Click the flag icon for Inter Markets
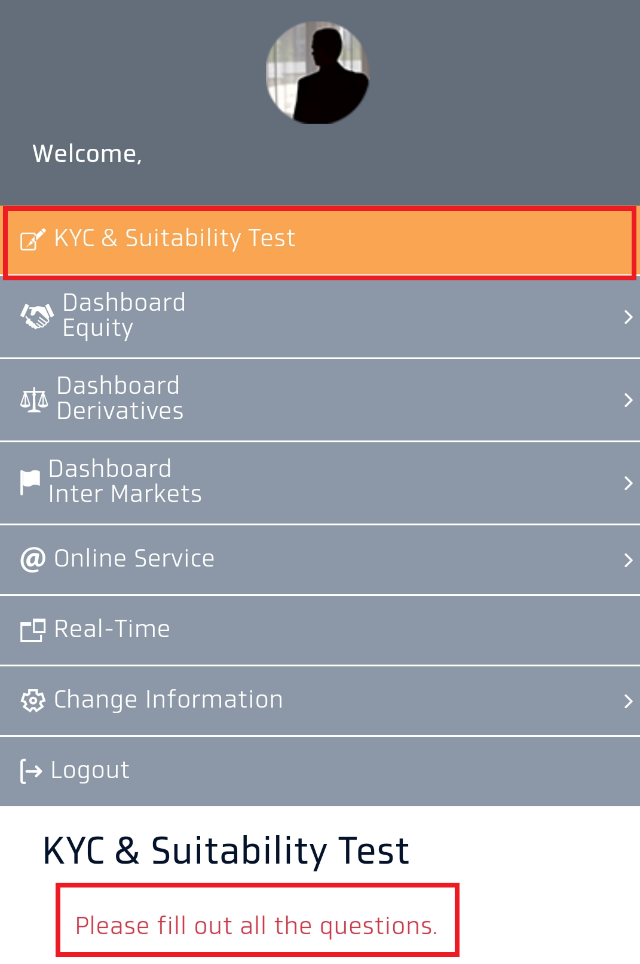Viewport: 640px width, 964px height. (31, 482)
